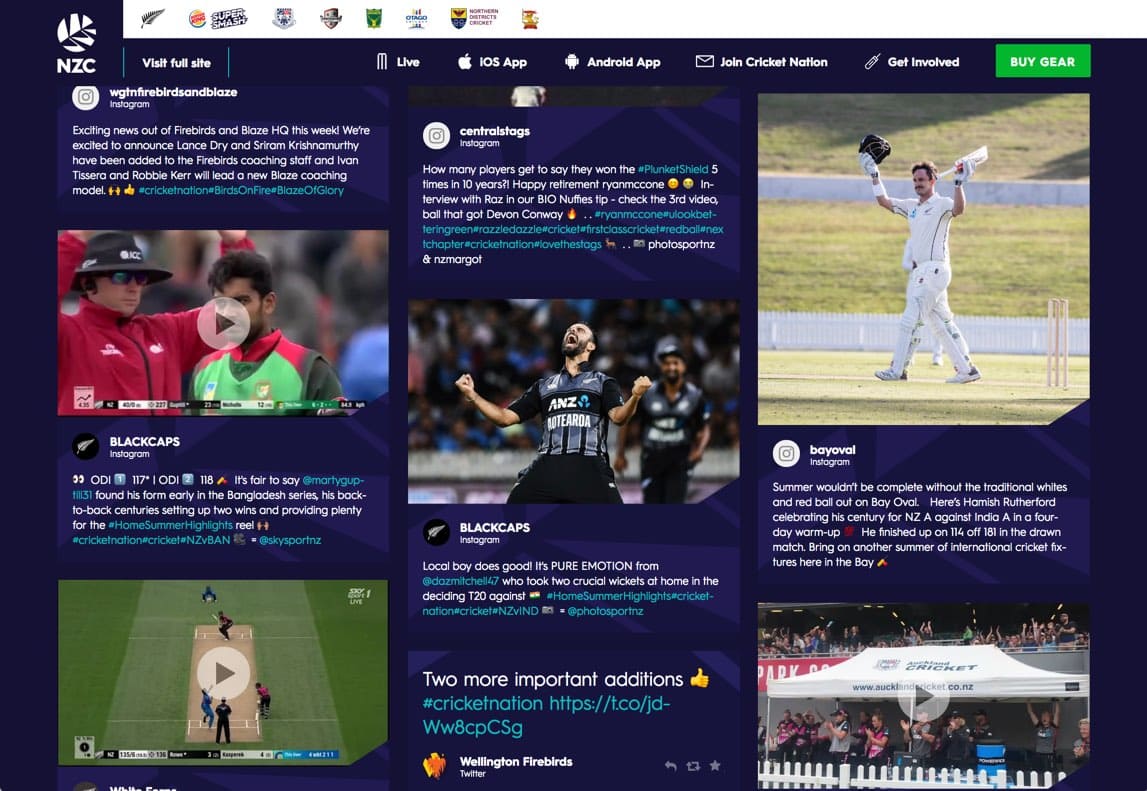This screenshot has height=791, width=1147.
Task: Play the Auckland Cricket tent crowd video
Action: (923, 697)
